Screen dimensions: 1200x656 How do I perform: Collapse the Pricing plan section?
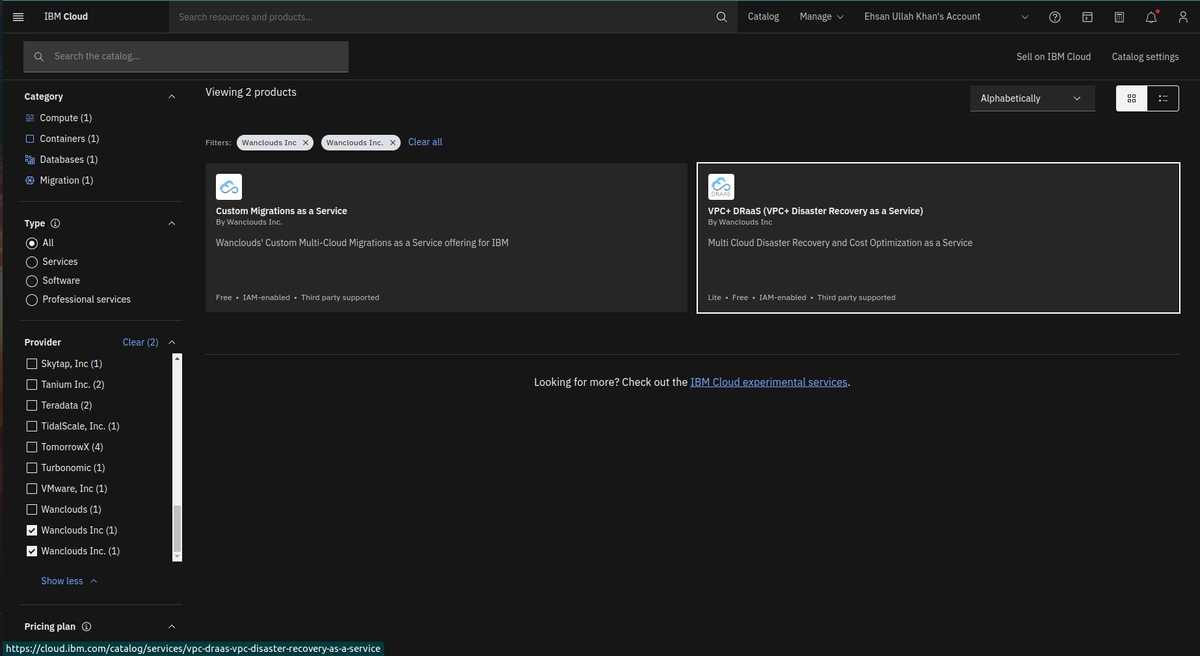[172, 627]
